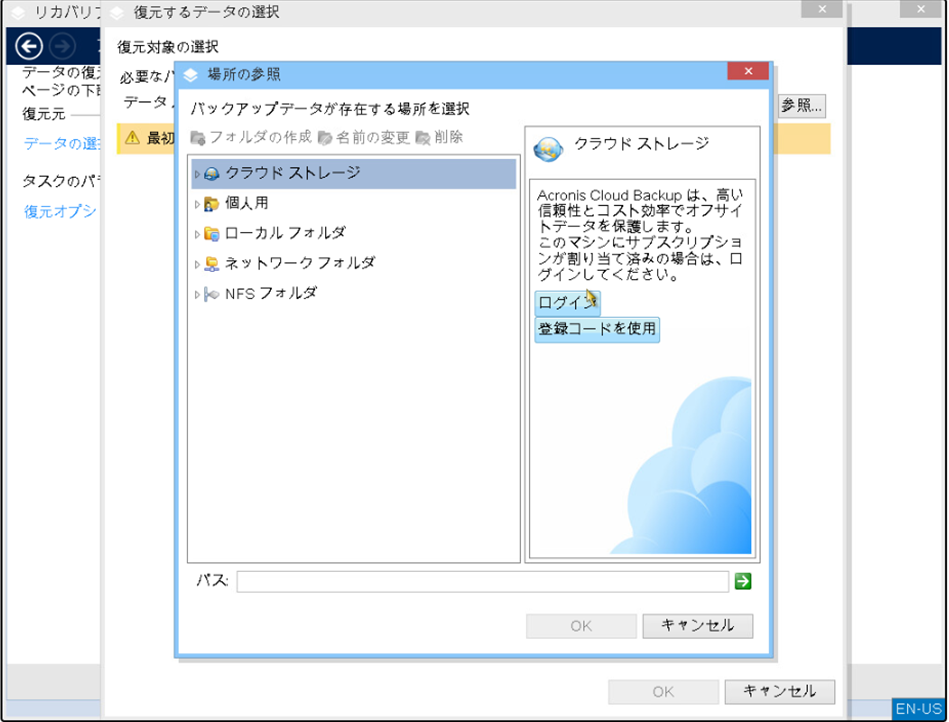Click the green go arrow beside path field
Screen dimensions: 949x722
(742, 582)
